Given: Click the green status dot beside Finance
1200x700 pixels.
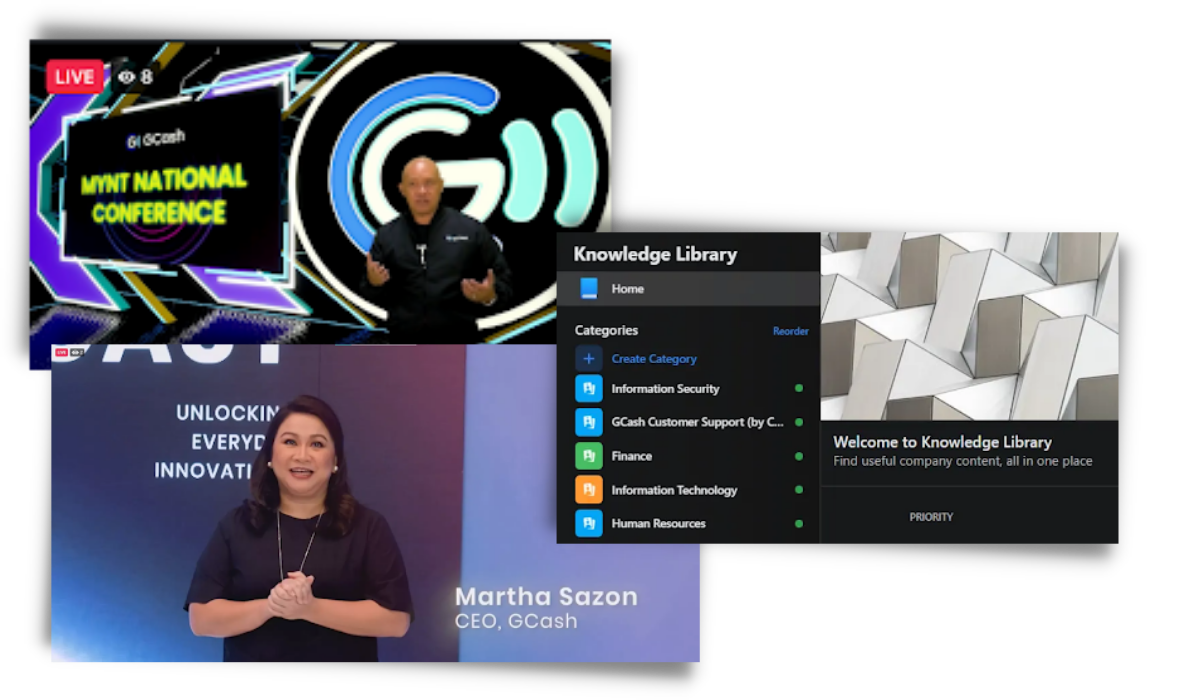Looking at the screenshot, I should click(799, 456).
